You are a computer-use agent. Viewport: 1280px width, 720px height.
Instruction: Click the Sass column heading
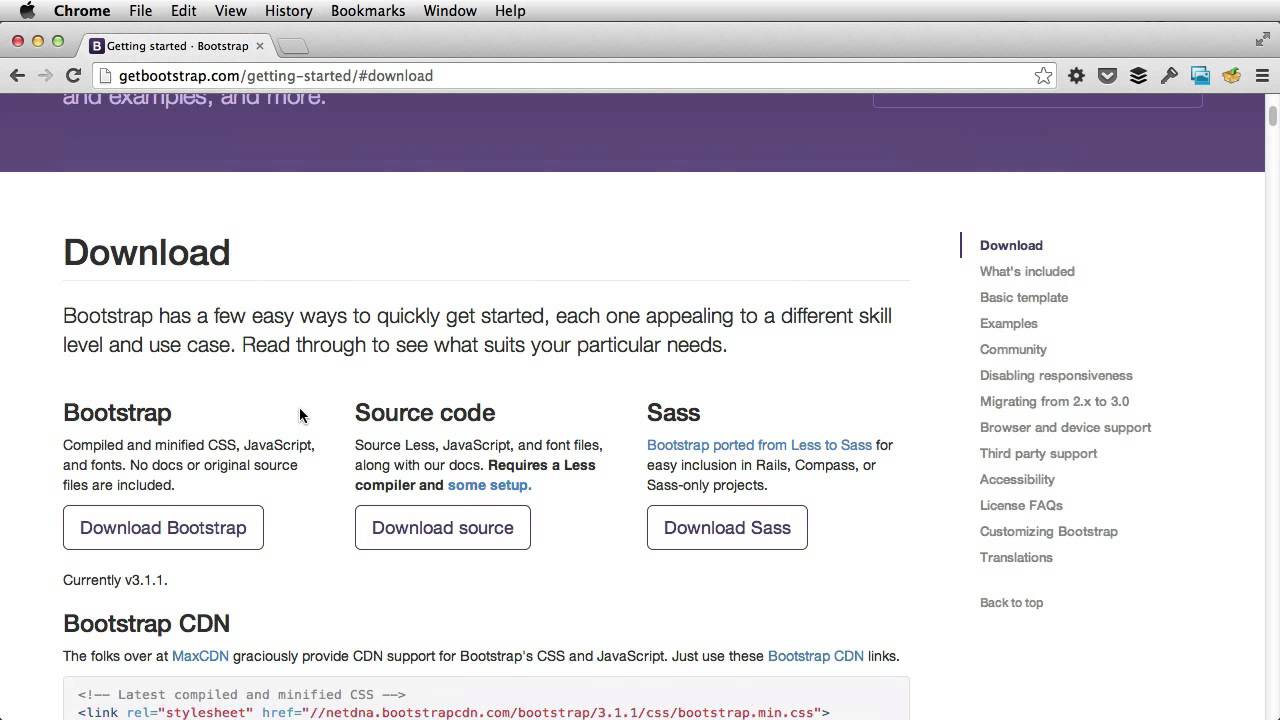click(673, 412)
